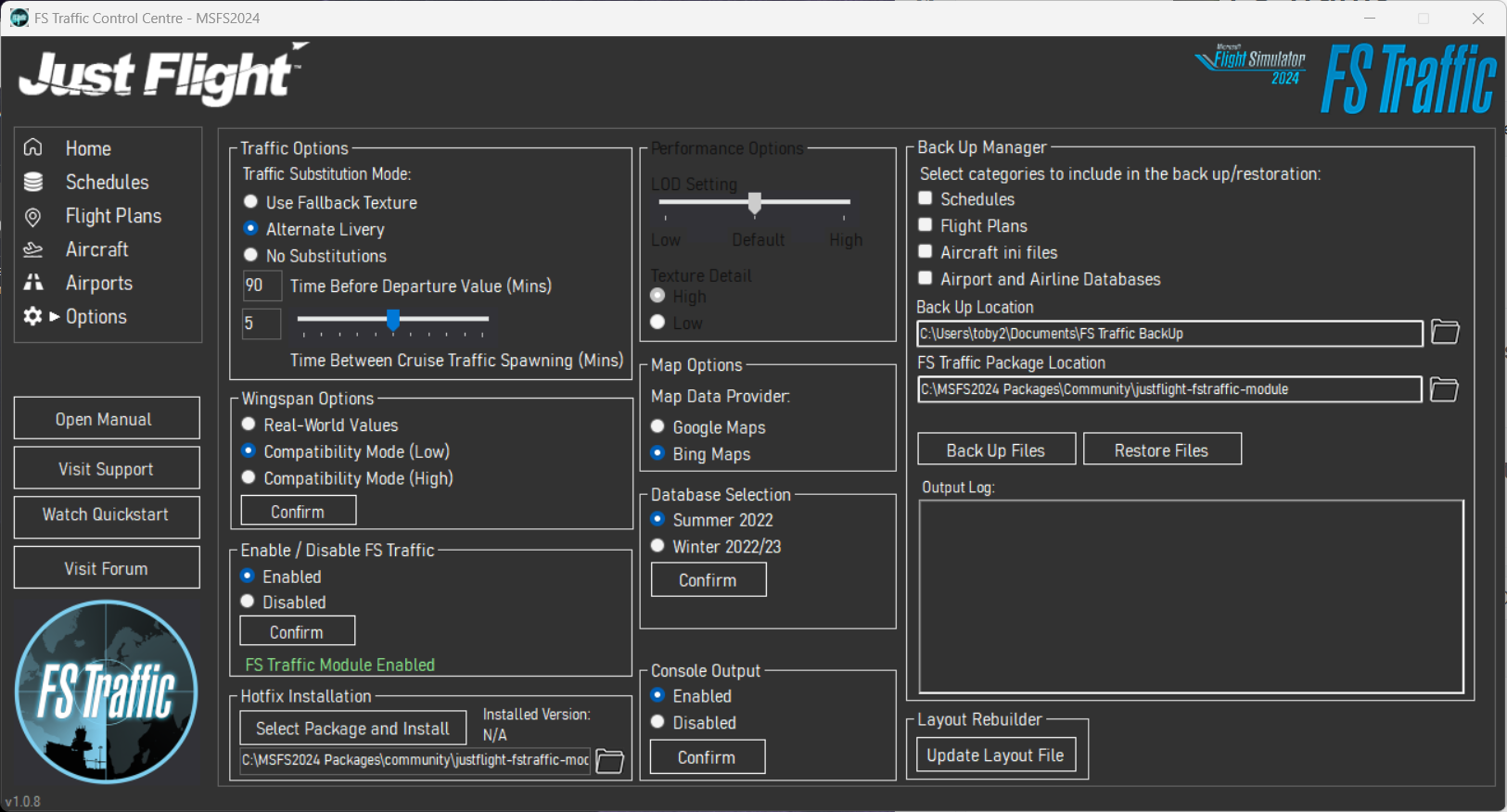Tick Airport and Airline Databases checkbox
This screenshot has height=812, width=1507.
click(x=925, y=278)
